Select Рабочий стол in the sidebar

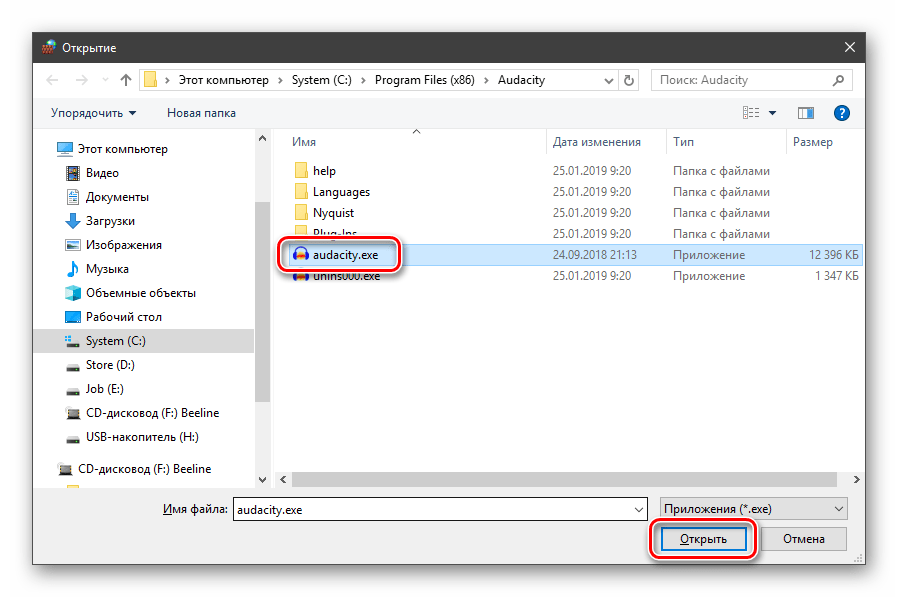[x=123, y=317]
